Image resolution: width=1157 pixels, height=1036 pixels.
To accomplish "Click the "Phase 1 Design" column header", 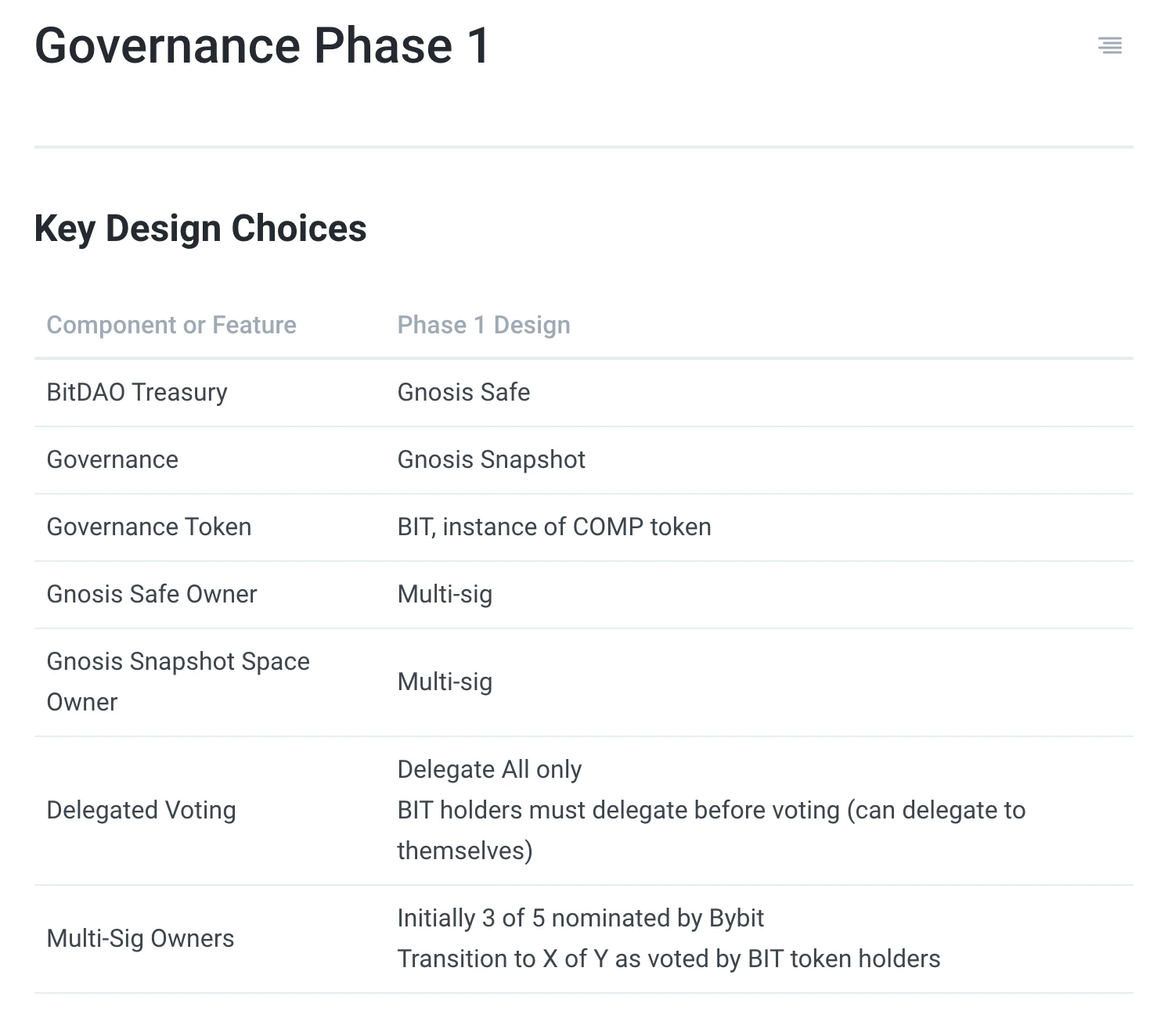I will point(484,325).
